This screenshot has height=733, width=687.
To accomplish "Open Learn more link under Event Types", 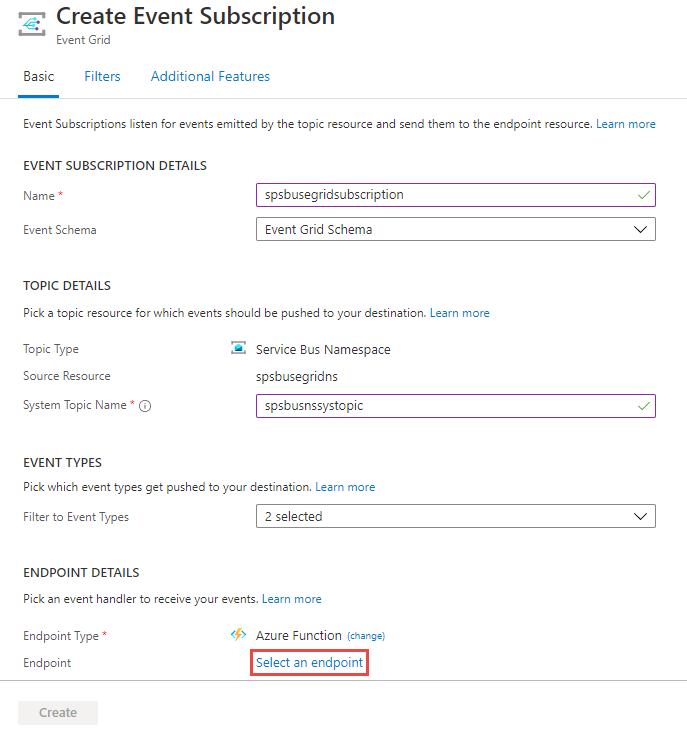I will pyautogui.click(x=345, y=487).
